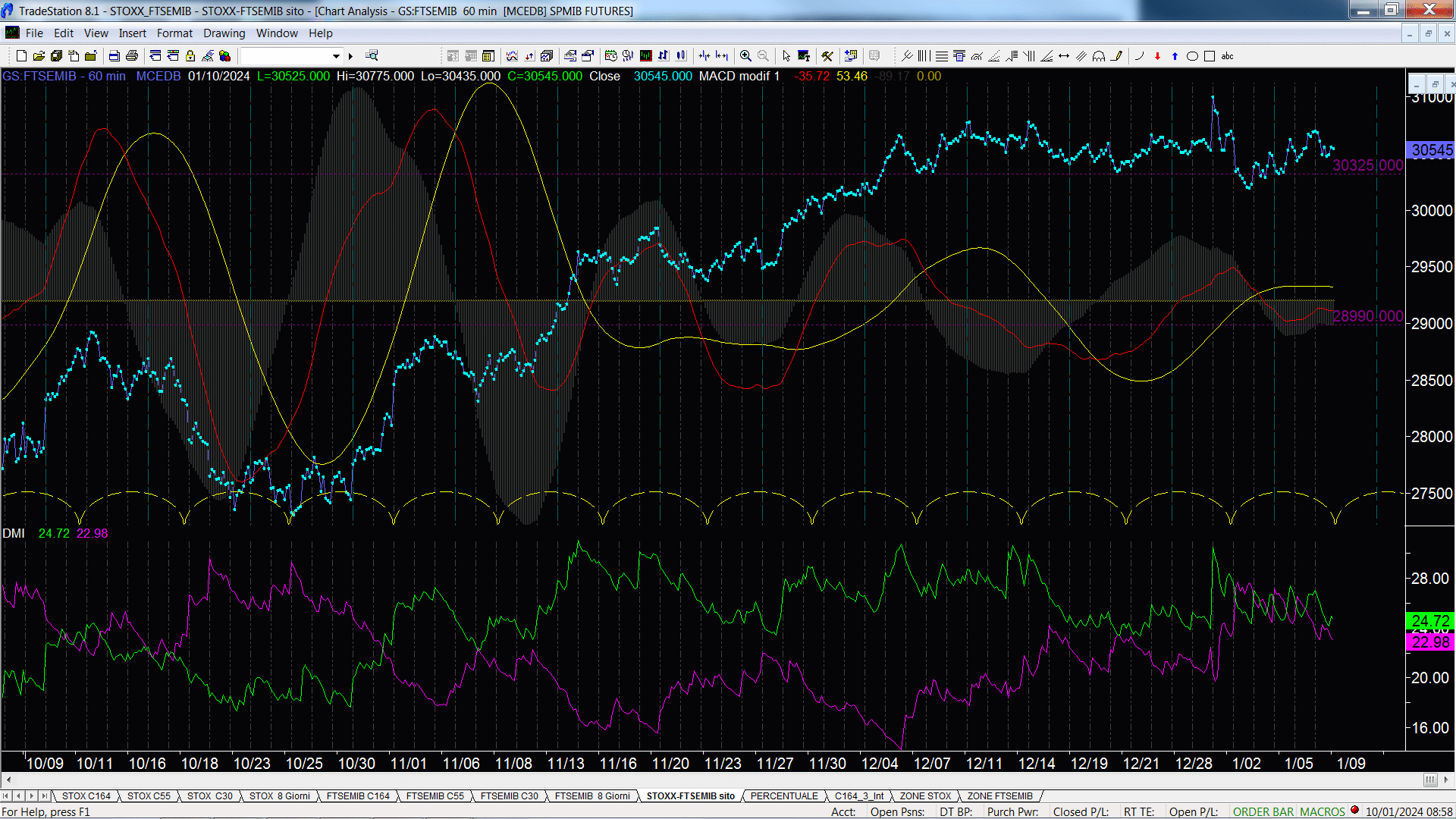Click the first-tab scroll button
Screen dimensions: 1456x819
tap(6, 795)
